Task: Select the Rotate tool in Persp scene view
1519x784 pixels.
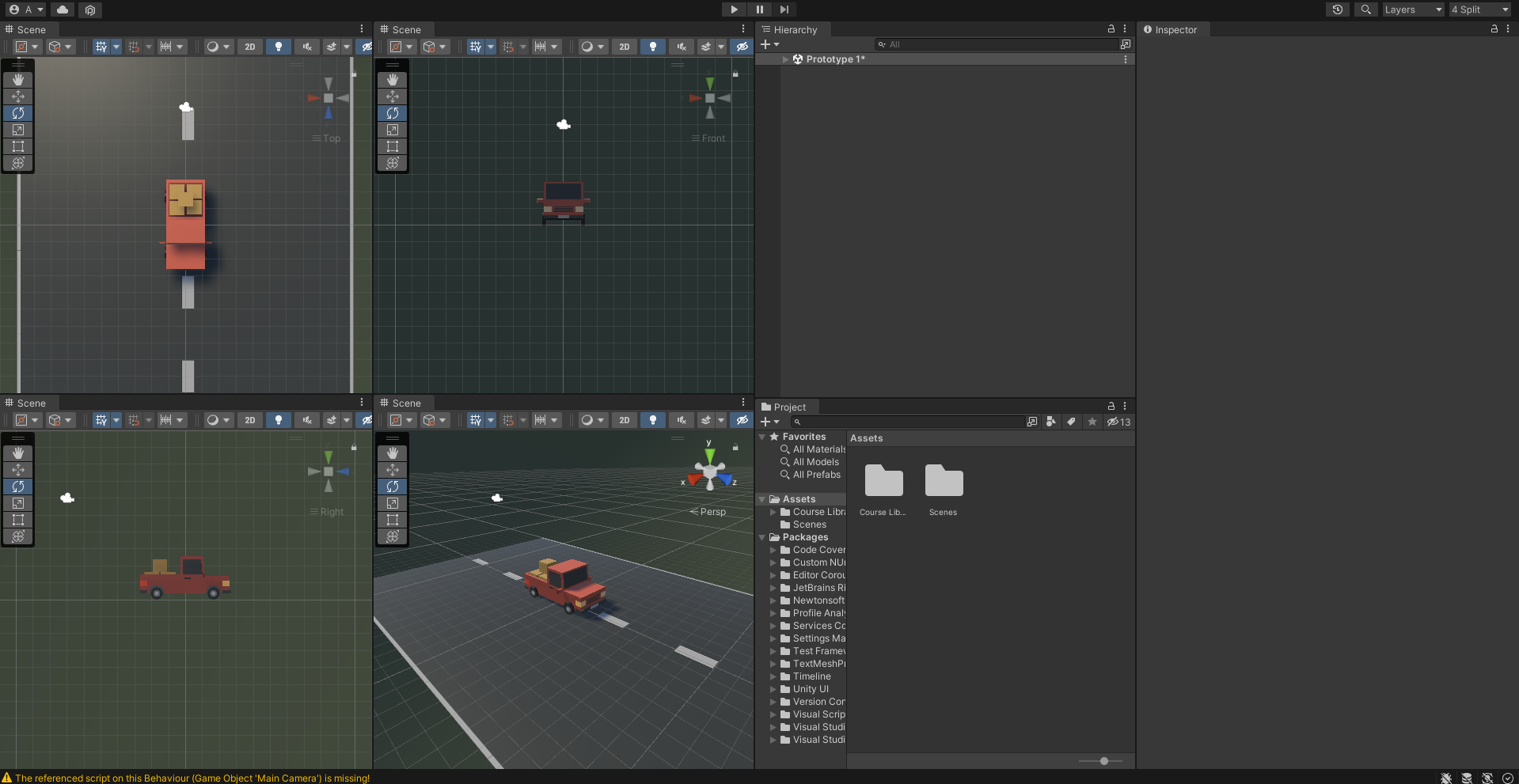Action: 393,487
